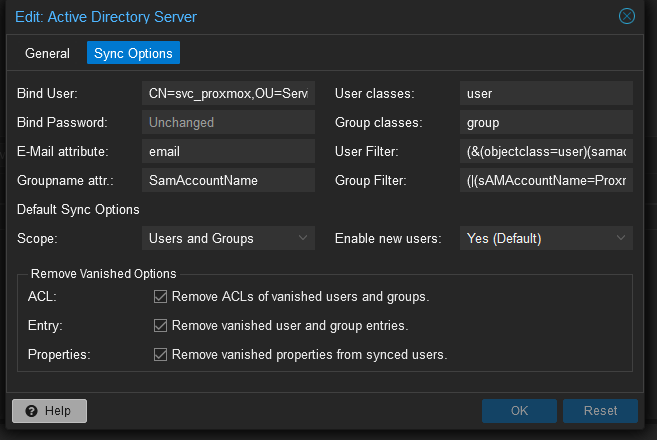Screen dimensions: 657x440
Task: Click the Bind User label
Action: point(47,93)
